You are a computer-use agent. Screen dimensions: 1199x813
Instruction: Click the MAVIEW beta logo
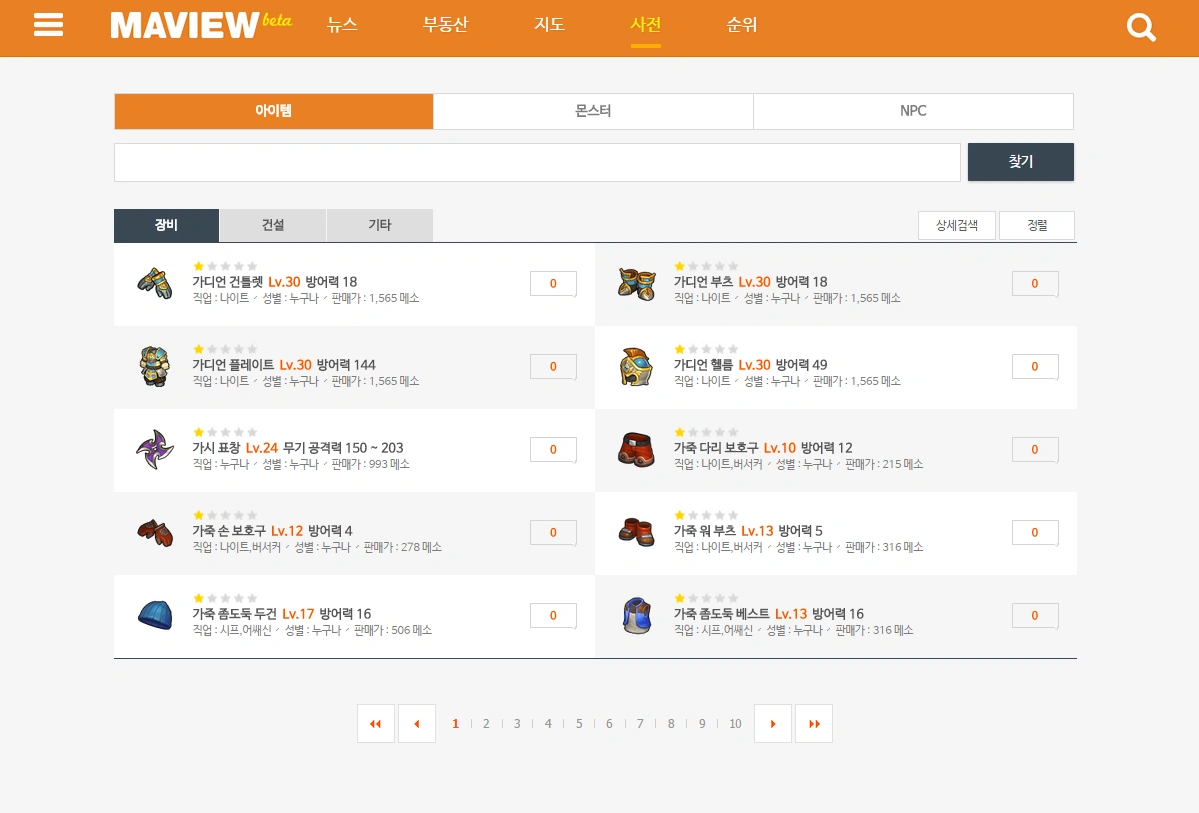tap(201, 25)
